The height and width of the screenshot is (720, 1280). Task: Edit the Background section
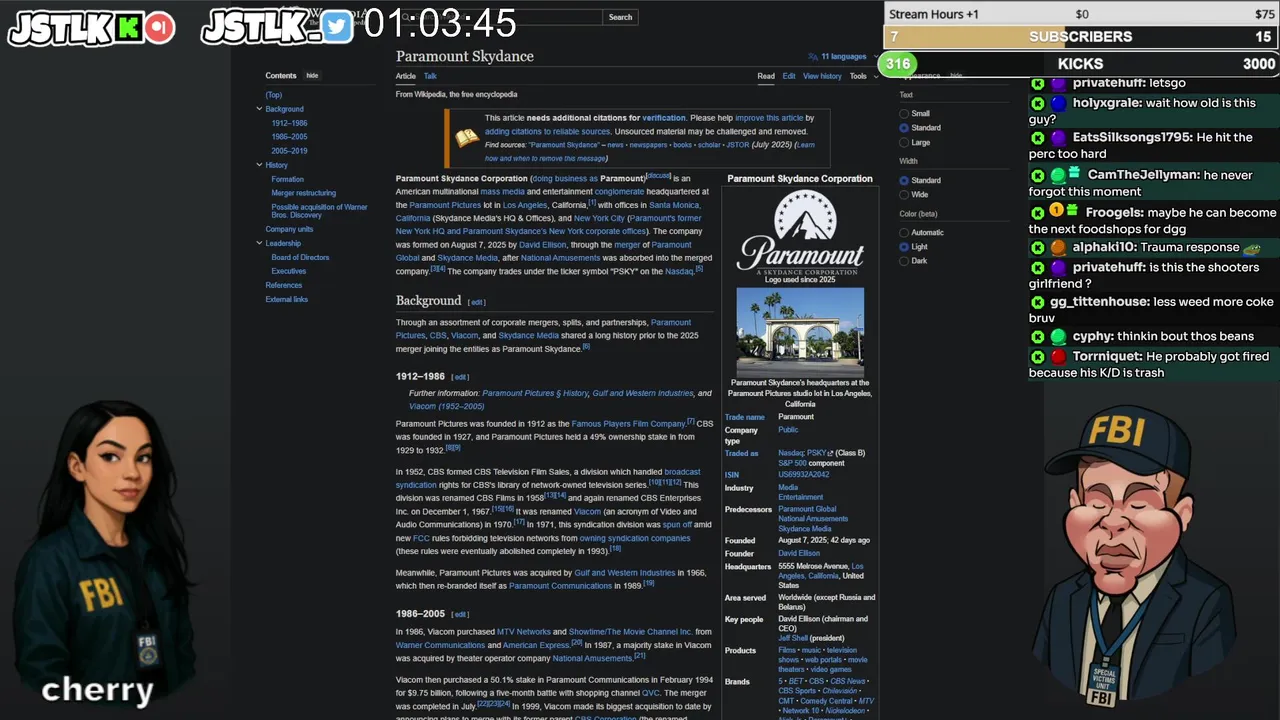tap(477, 302)
